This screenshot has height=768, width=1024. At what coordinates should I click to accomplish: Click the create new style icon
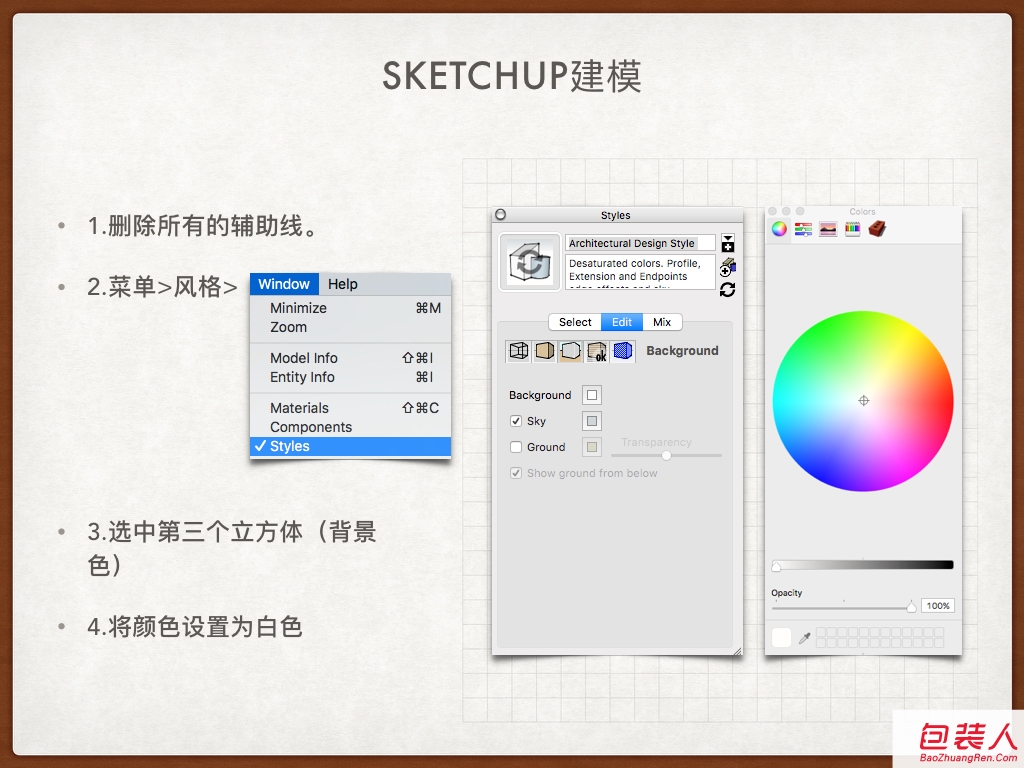728,266
